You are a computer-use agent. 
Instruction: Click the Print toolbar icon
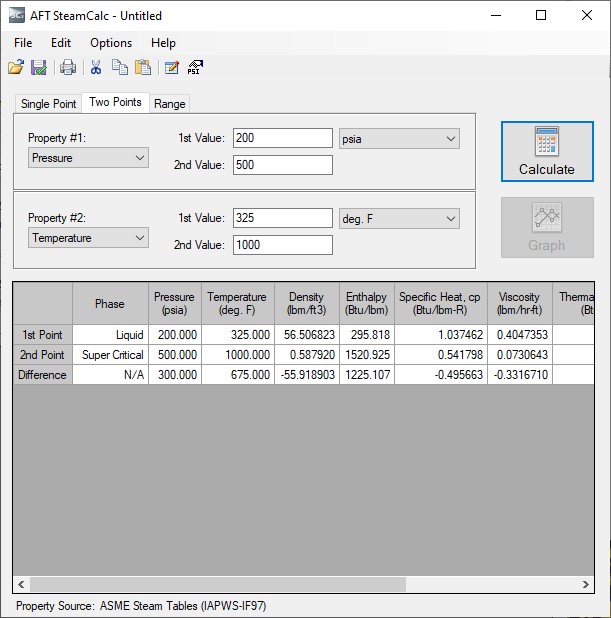68,67
